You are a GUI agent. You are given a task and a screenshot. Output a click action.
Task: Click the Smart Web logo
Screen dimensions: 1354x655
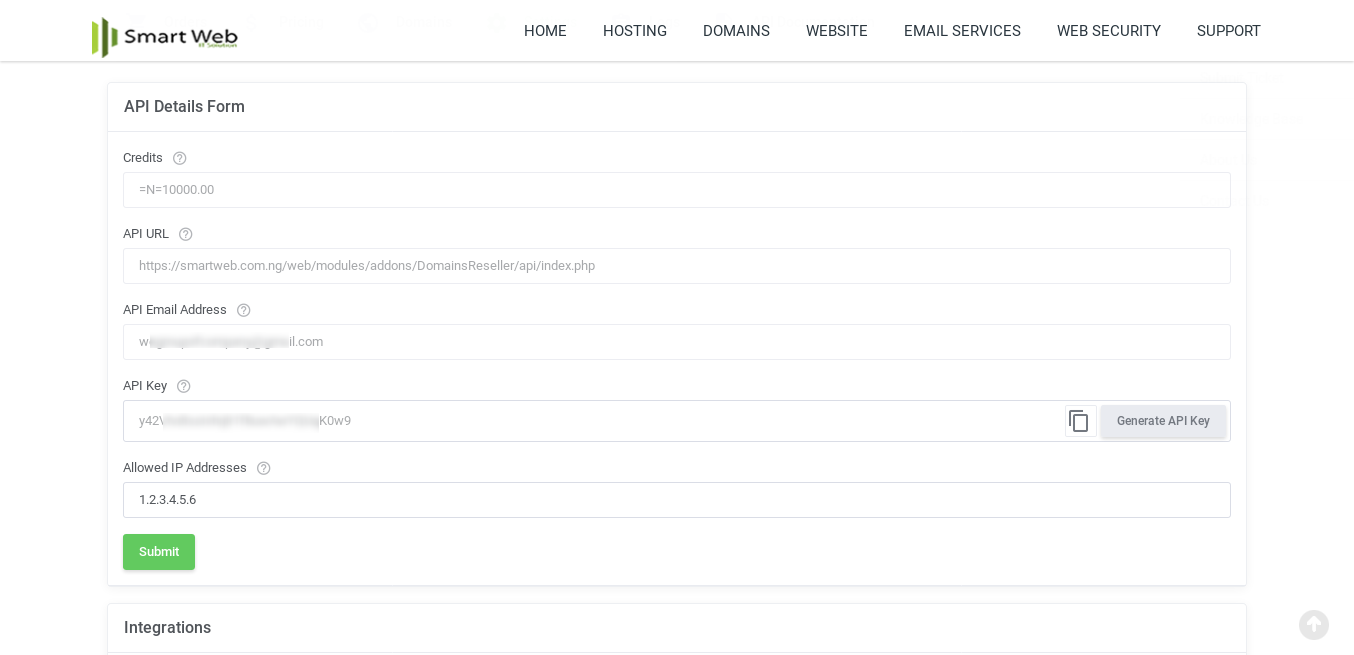click(165, 37)
